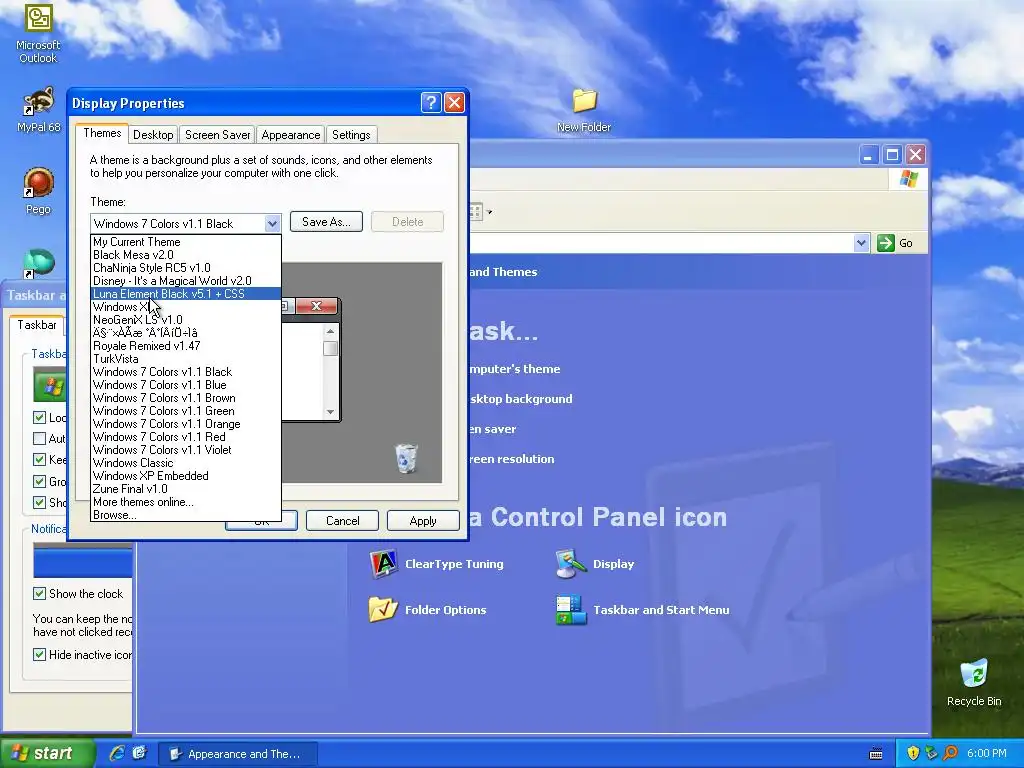
Task: Choose Disney - It's a Magical World v2.0
Action: (x=185, y=281)
